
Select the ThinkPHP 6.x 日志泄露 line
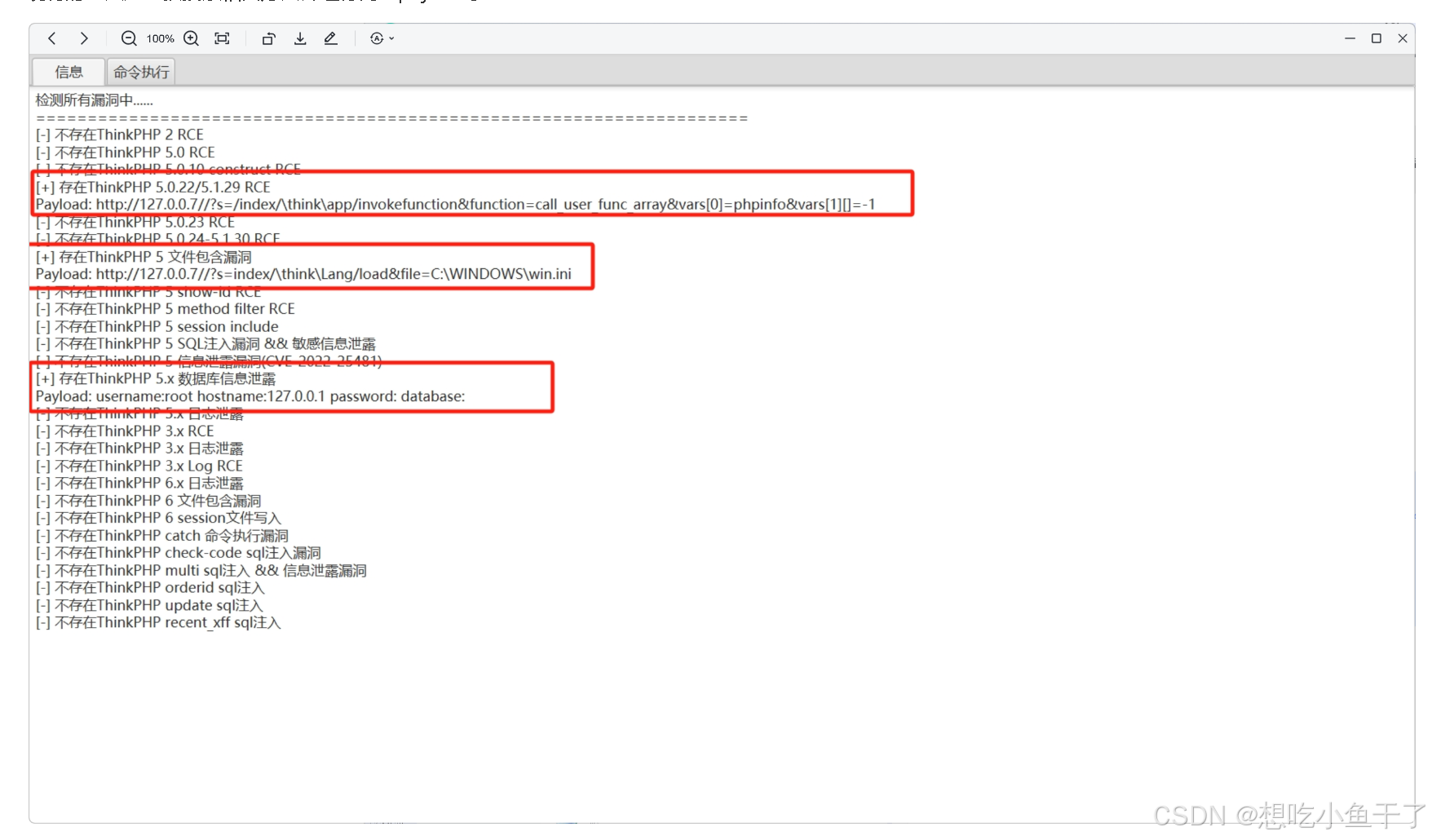click(139, 484)
